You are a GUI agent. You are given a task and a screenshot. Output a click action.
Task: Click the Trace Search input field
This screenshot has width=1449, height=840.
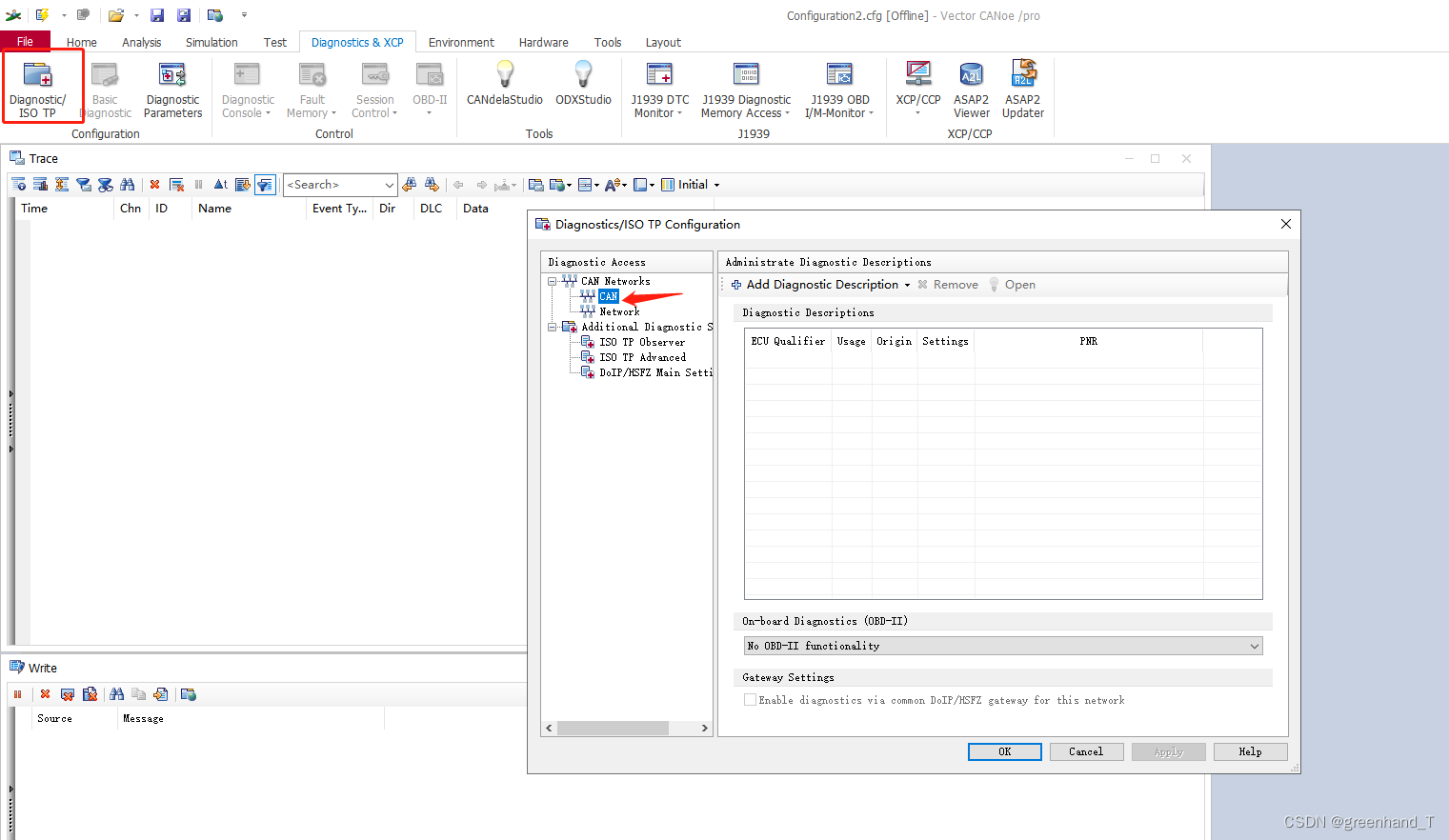pos(332,185)
